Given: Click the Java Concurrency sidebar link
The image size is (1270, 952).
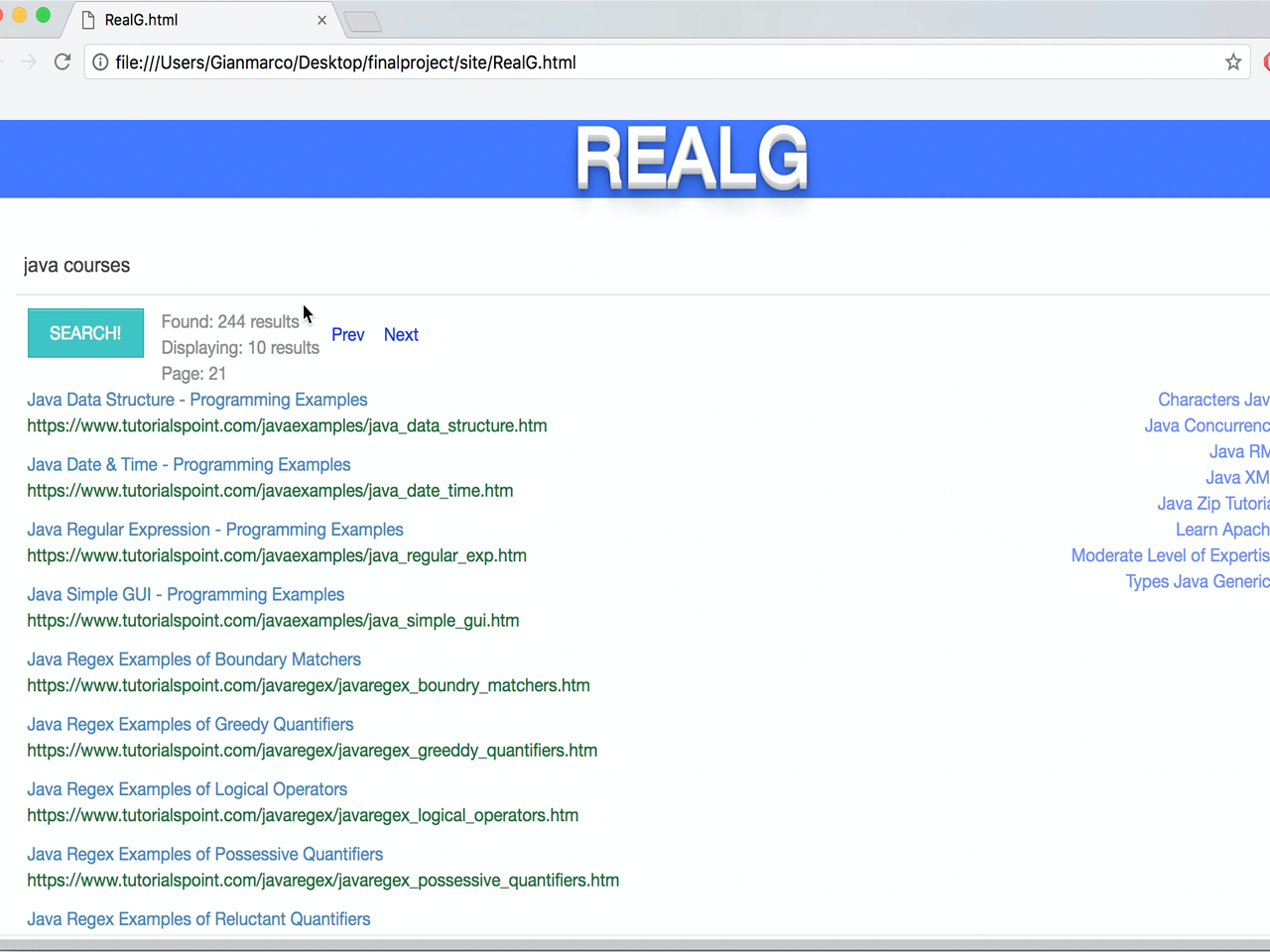Looking at the screenshot, I should pos(1206,426).
